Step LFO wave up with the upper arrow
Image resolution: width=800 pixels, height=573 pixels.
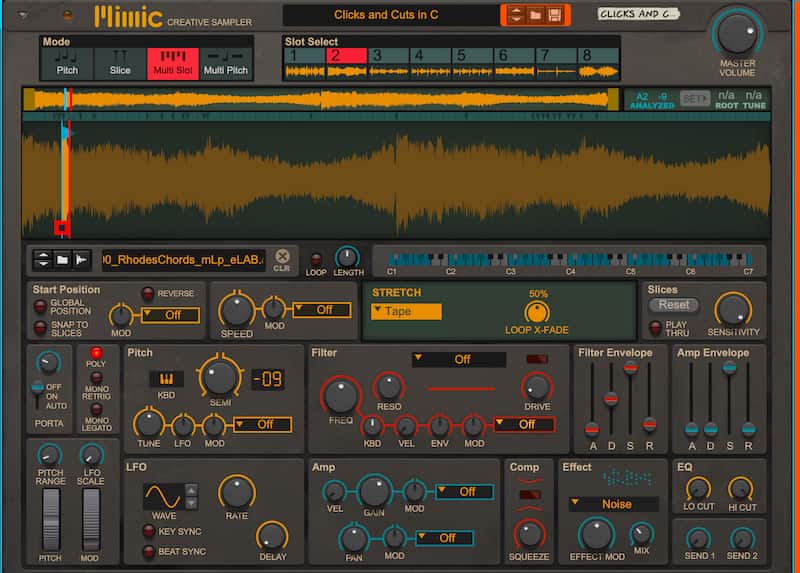click(191, 490)
